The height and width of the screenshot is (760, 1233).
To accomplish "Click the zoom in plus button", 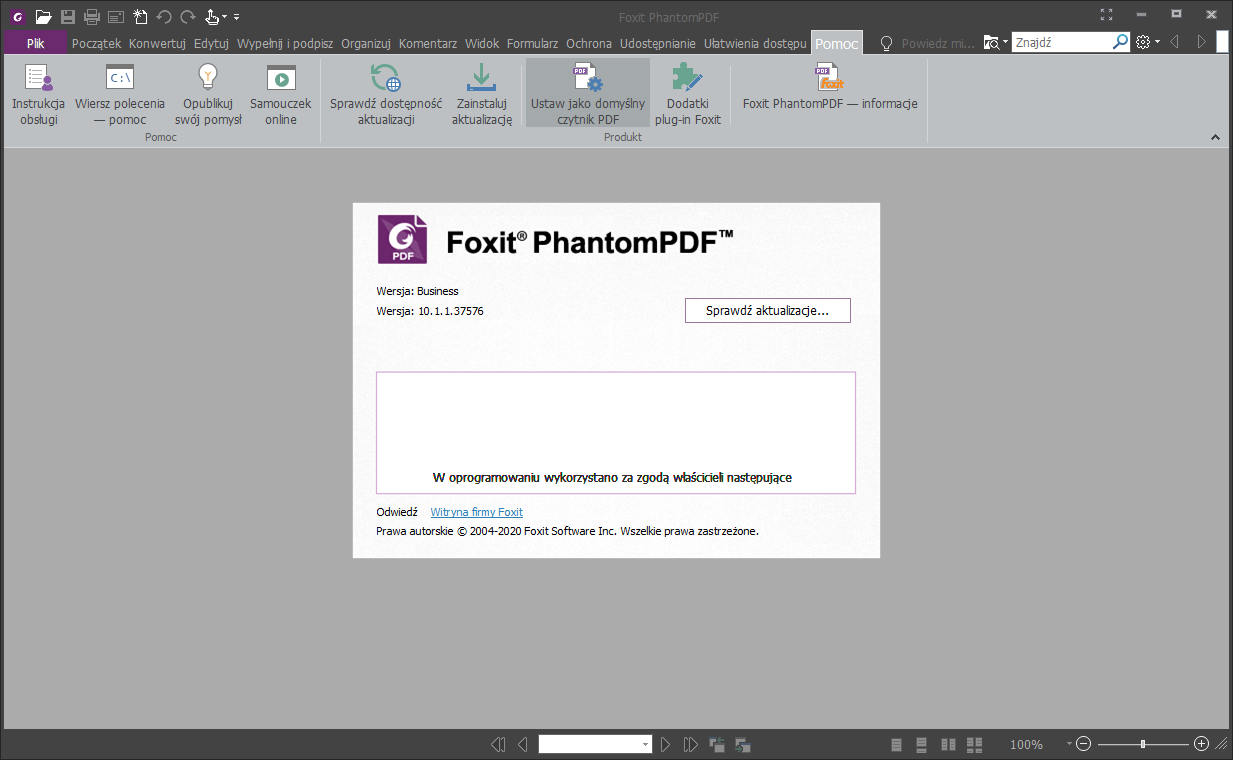I will [1202, 744].
